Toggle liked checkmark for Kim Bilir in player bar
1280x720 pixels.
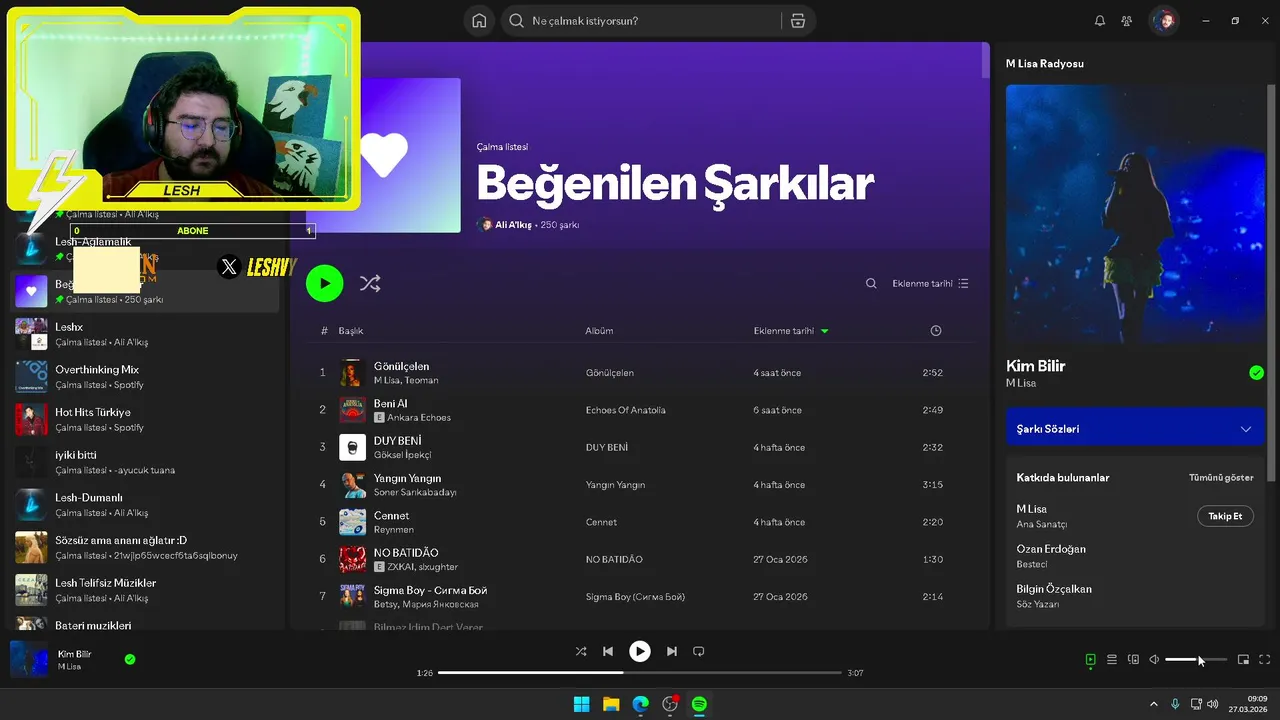click(130, 659)
